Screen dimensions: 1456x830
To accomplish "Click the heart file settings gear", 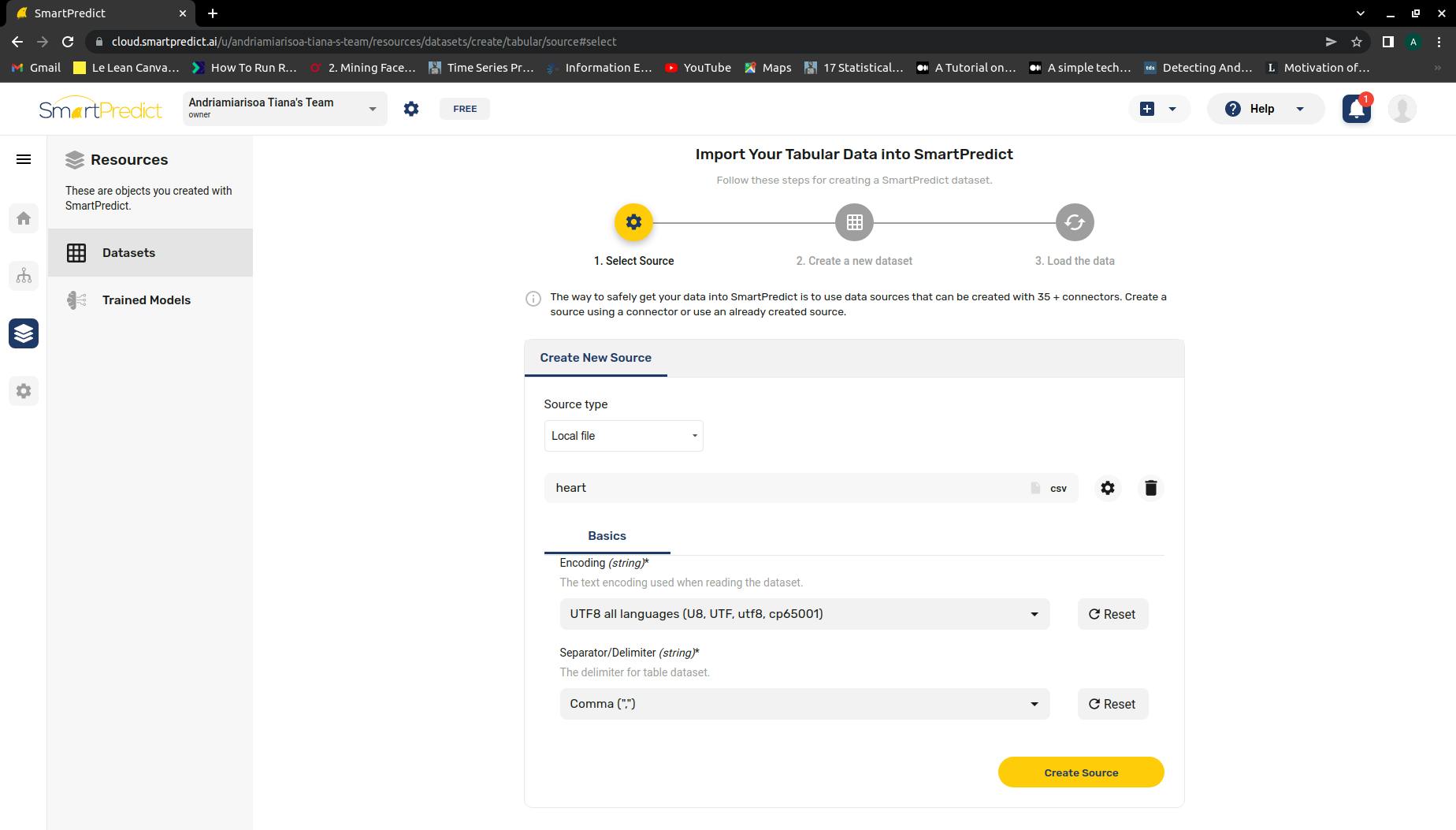I will click(x=1108, y=488).
